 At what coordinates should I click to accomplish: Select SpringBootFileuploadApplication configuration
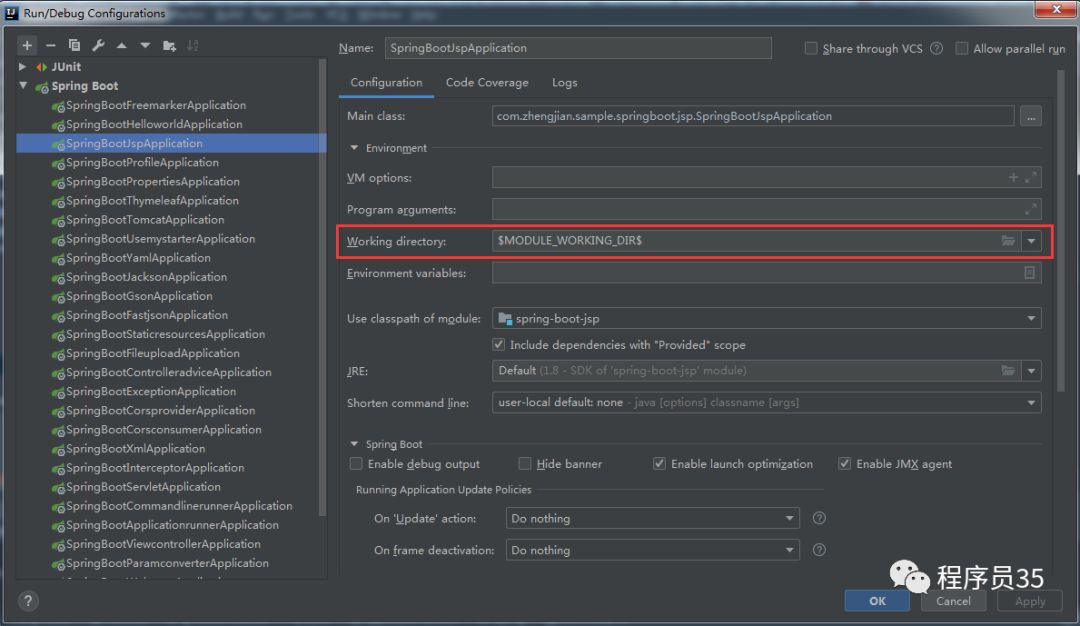point(153,353)
